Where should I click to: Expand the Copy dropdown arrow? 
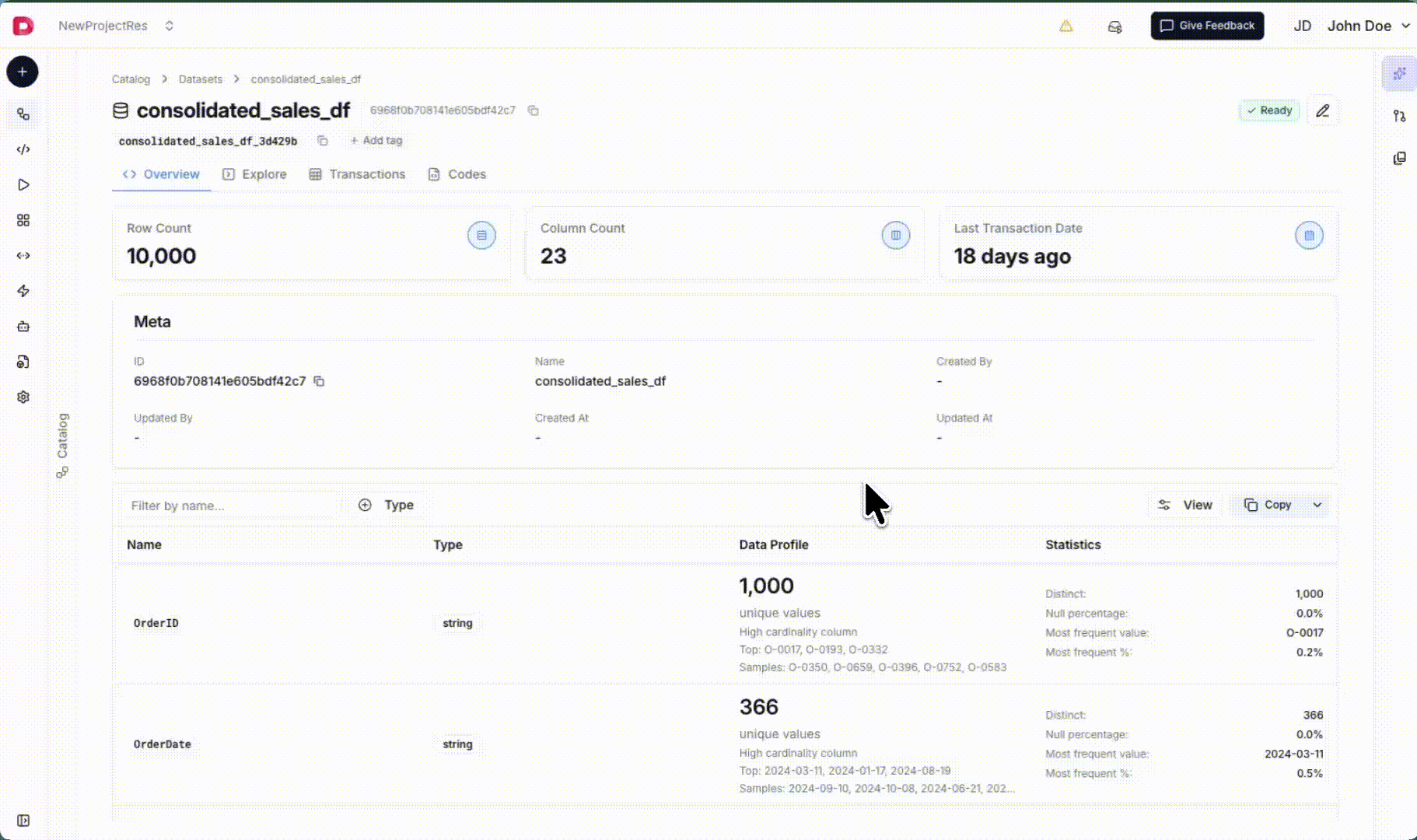[x=1317, y=505]
